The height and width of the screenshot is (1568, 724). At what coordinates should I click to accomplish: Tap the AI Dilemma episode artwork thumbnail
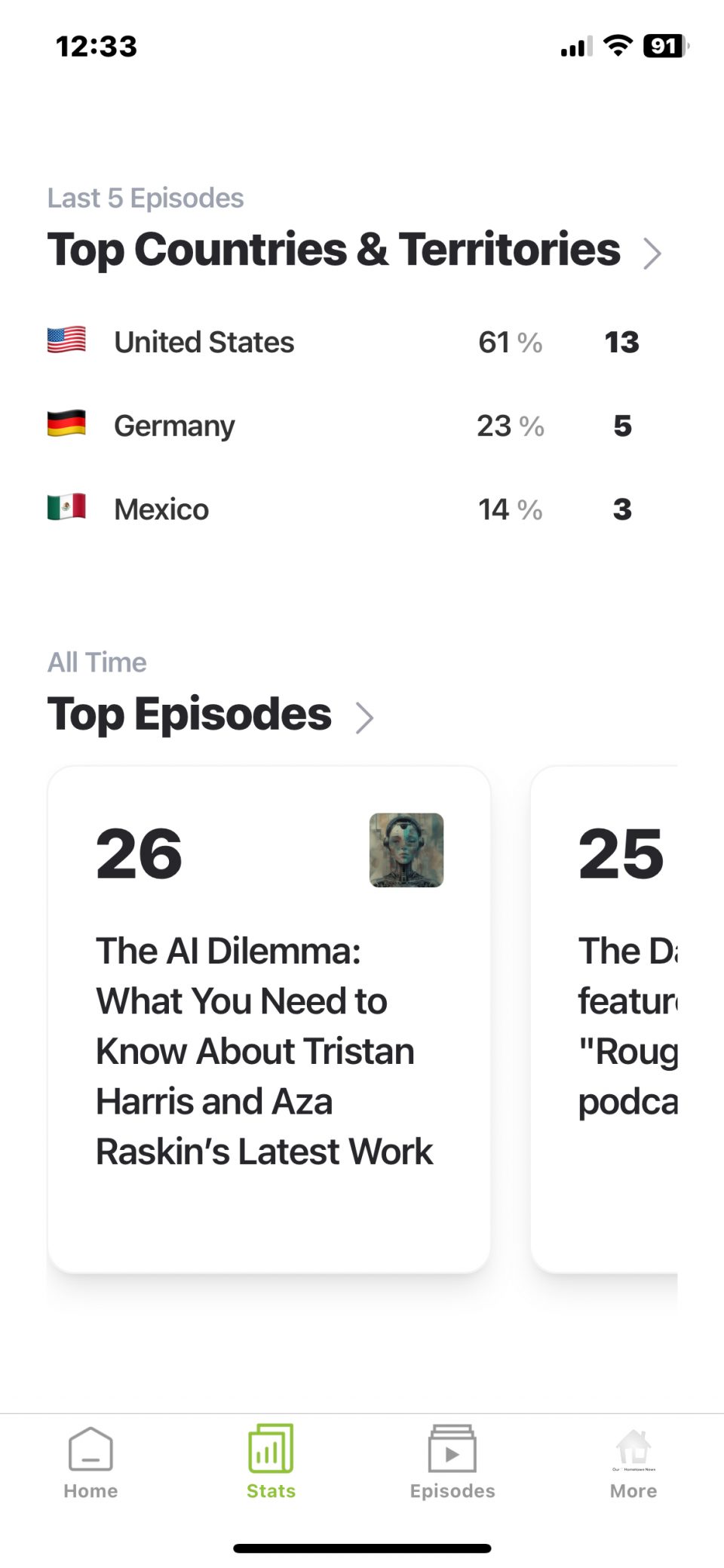pos(406,851)
